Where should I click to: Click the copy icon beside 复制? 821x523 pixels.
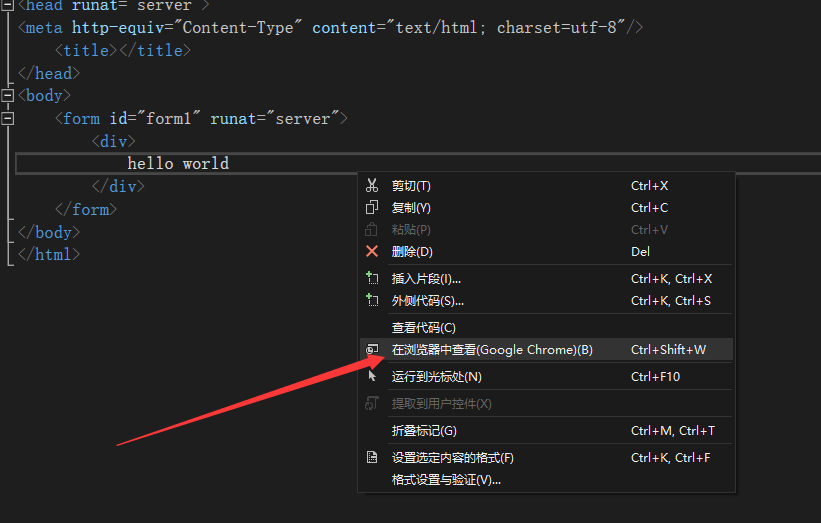coord(372,208)
